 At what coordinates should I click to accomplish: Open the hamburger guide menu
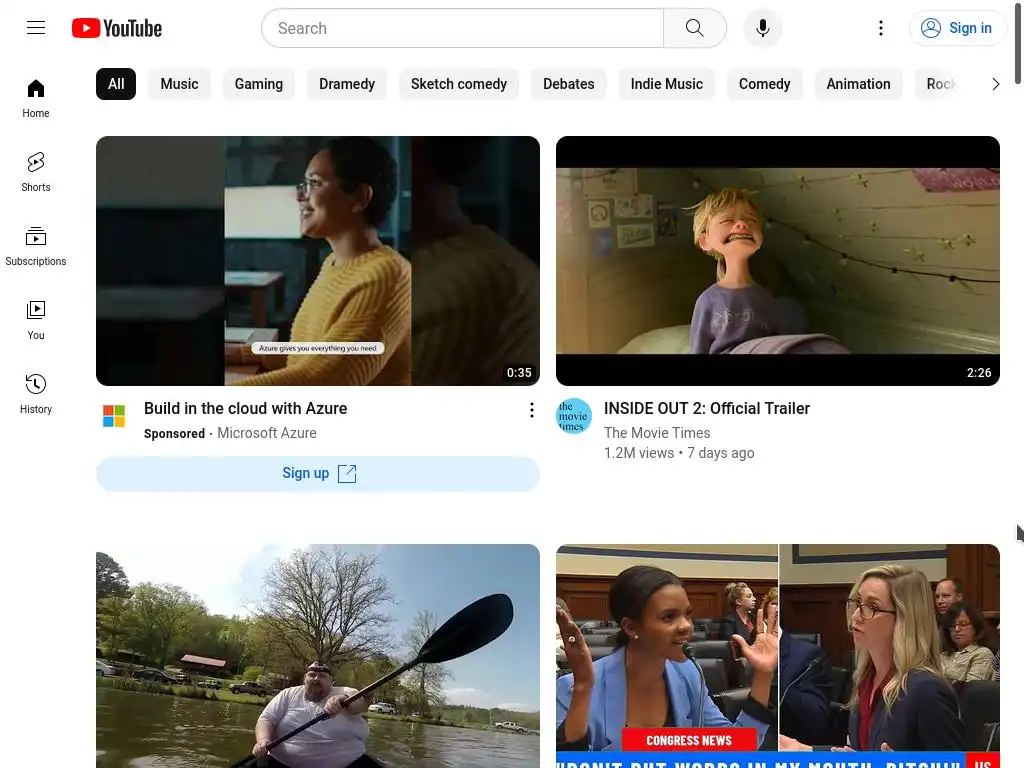point(36,27)
